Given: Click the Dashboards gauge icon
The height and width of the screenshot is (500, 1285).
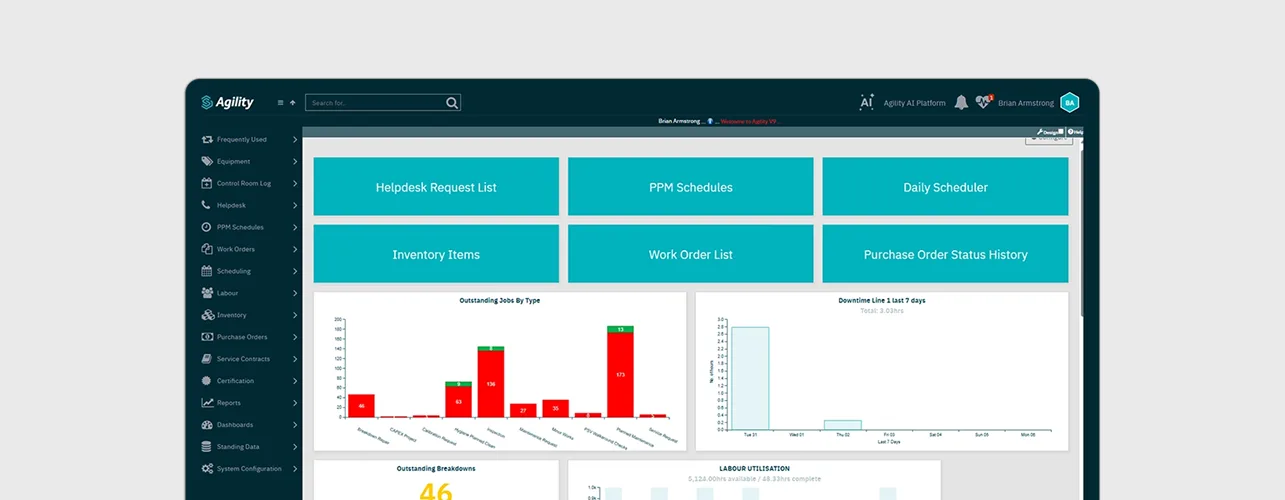Looking at the screenshot, I should [x=207, y=425].
